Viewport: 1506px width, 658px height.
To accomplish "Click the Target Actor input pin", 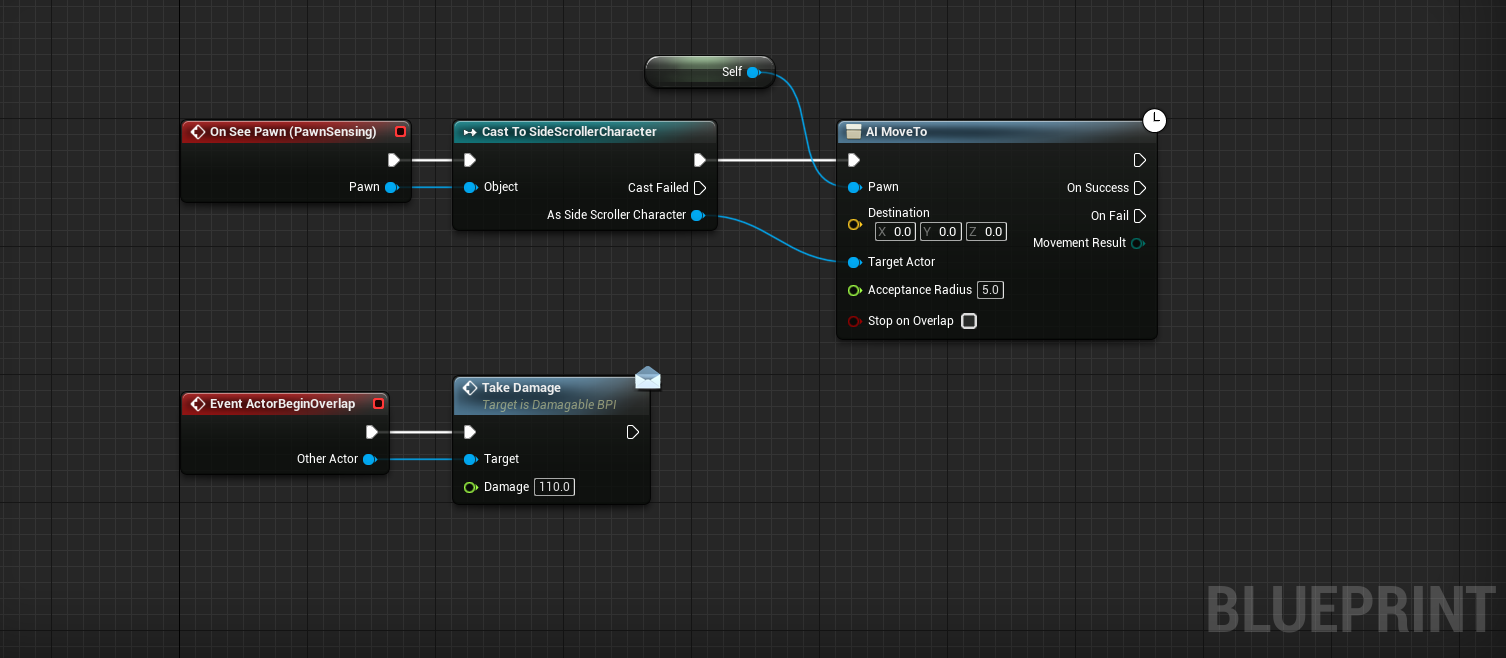I will coord(854,262).
